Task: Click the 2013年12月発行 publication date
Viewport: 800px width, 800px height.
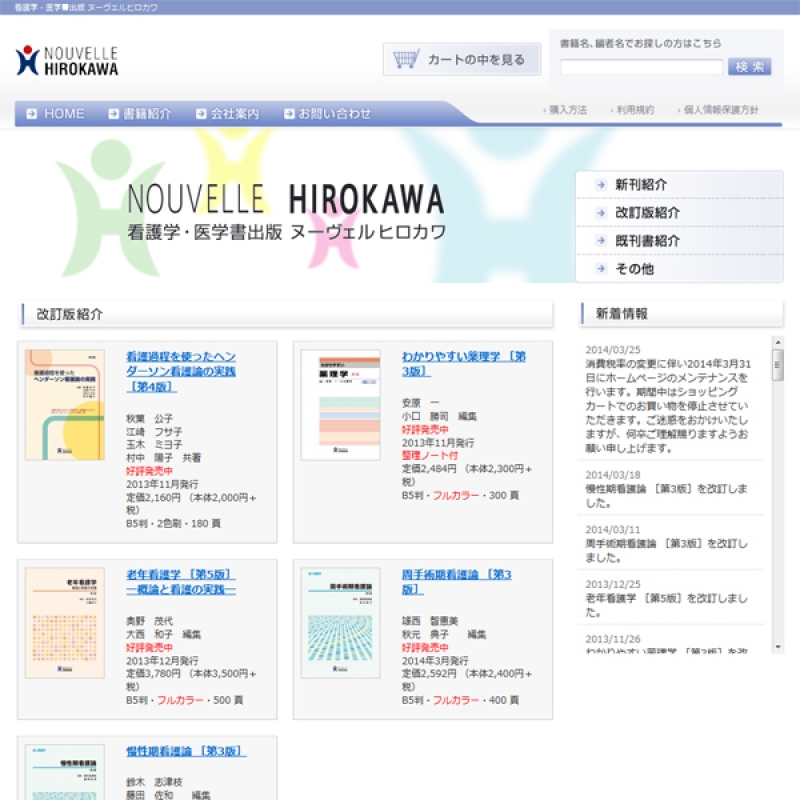Action: (x=162, y=661)
